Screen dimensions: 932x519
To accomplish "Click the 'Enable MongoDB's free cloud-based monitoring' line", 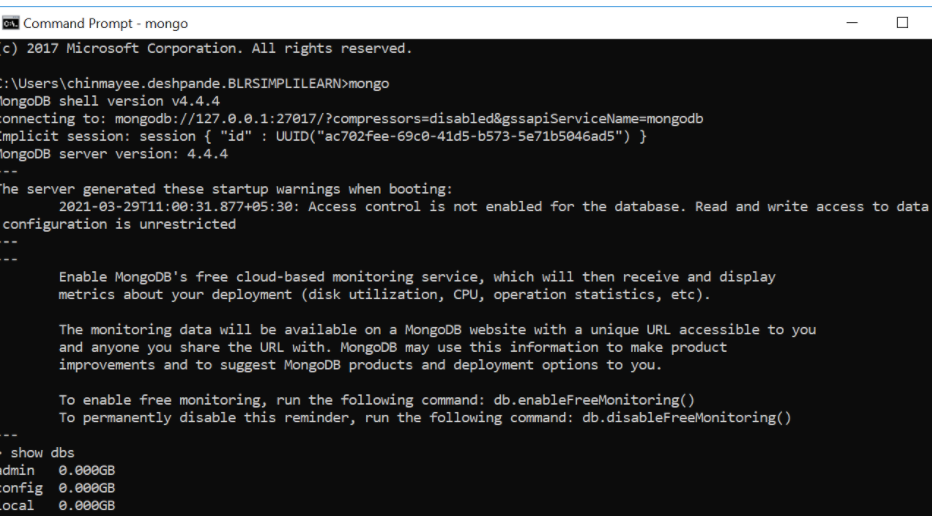I will [x=417, y=277].
